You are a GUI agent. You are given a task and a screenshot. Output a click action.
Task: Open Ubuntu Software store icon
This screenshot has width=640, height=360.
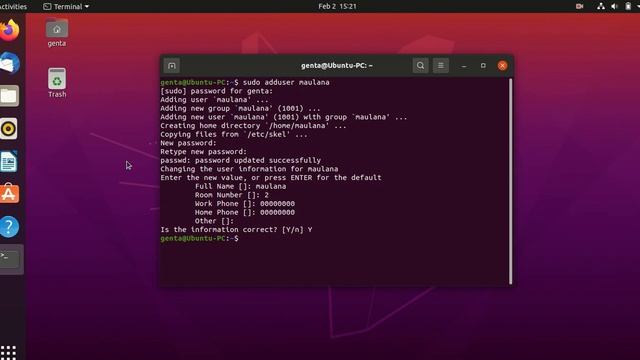(9, 194)
